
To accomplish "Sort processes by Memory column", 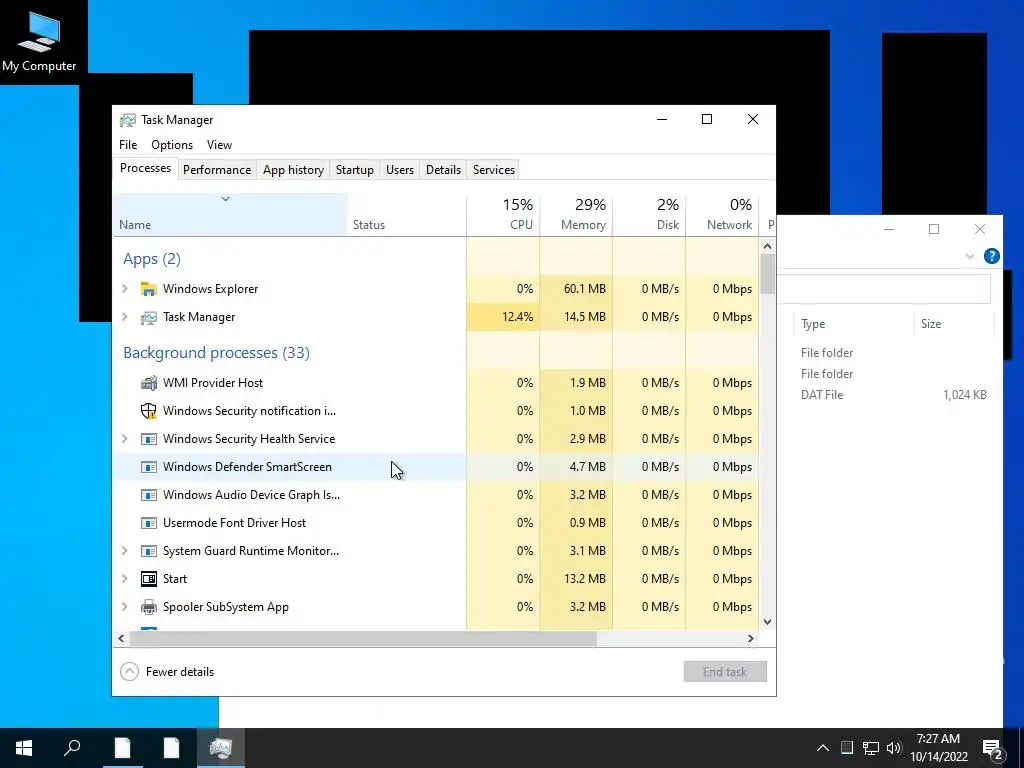I will [577, 215].
